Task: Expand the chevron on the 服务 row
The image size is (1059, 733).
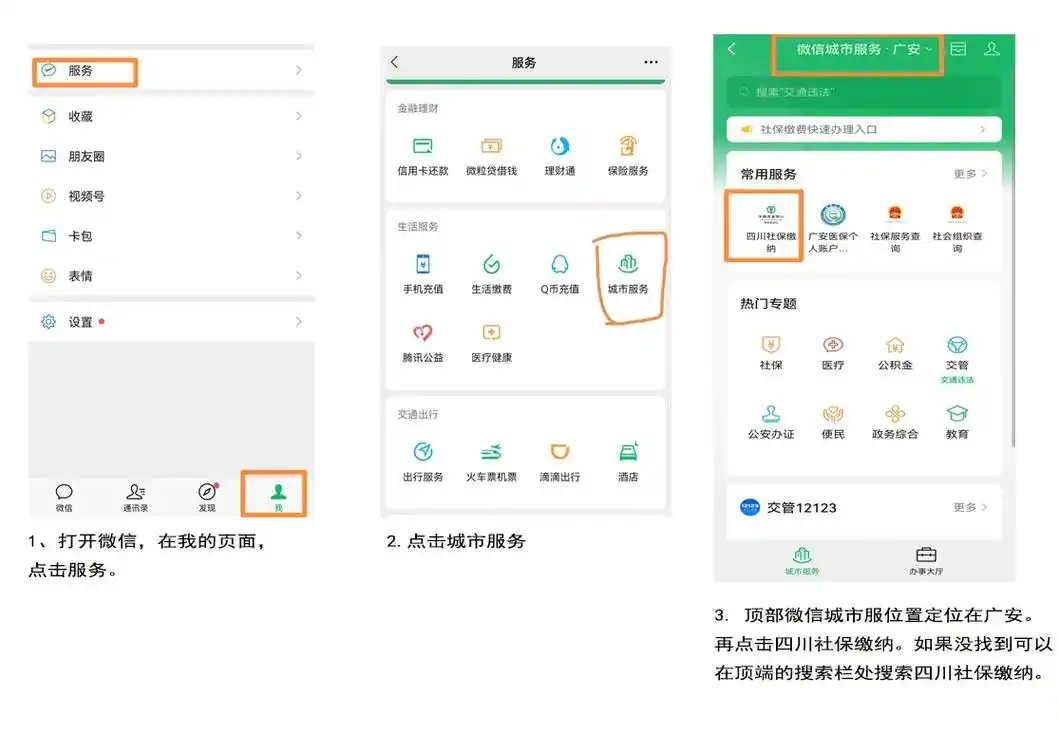Action: coord(299,70)
